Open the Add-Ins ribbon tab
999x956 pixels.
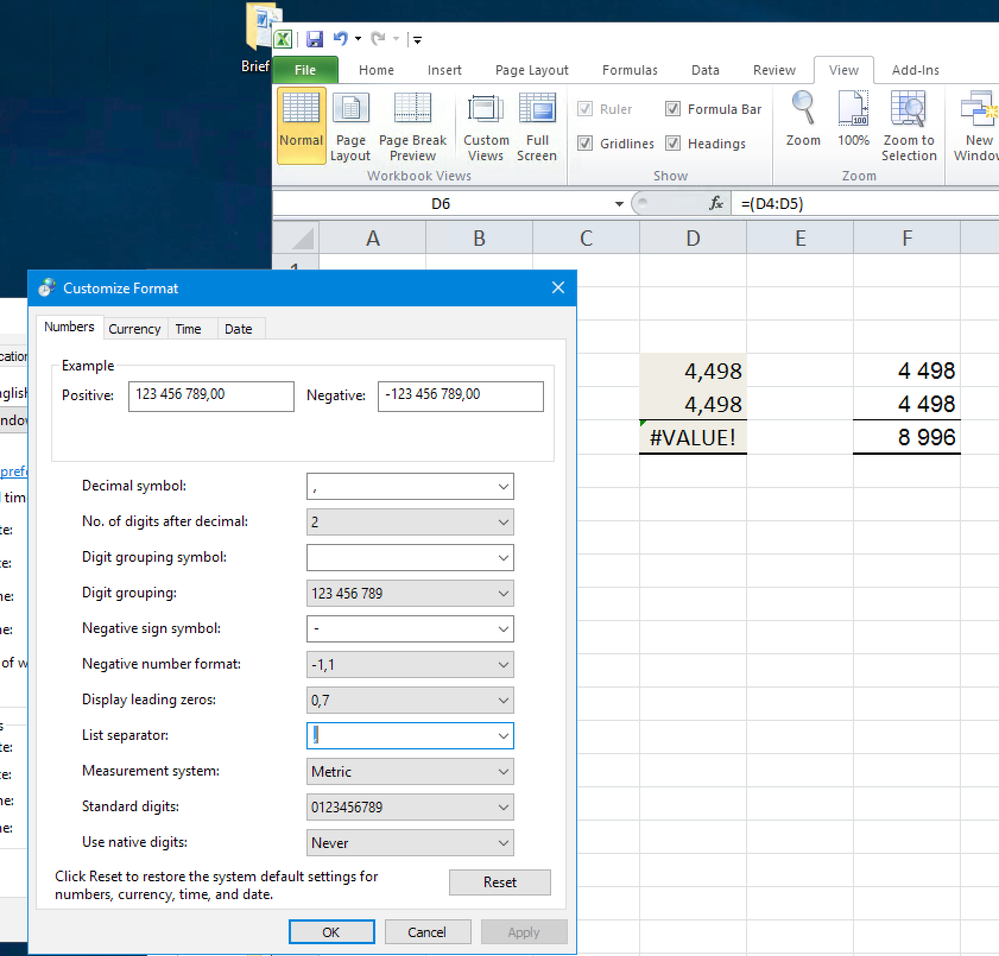coord(915,70)
